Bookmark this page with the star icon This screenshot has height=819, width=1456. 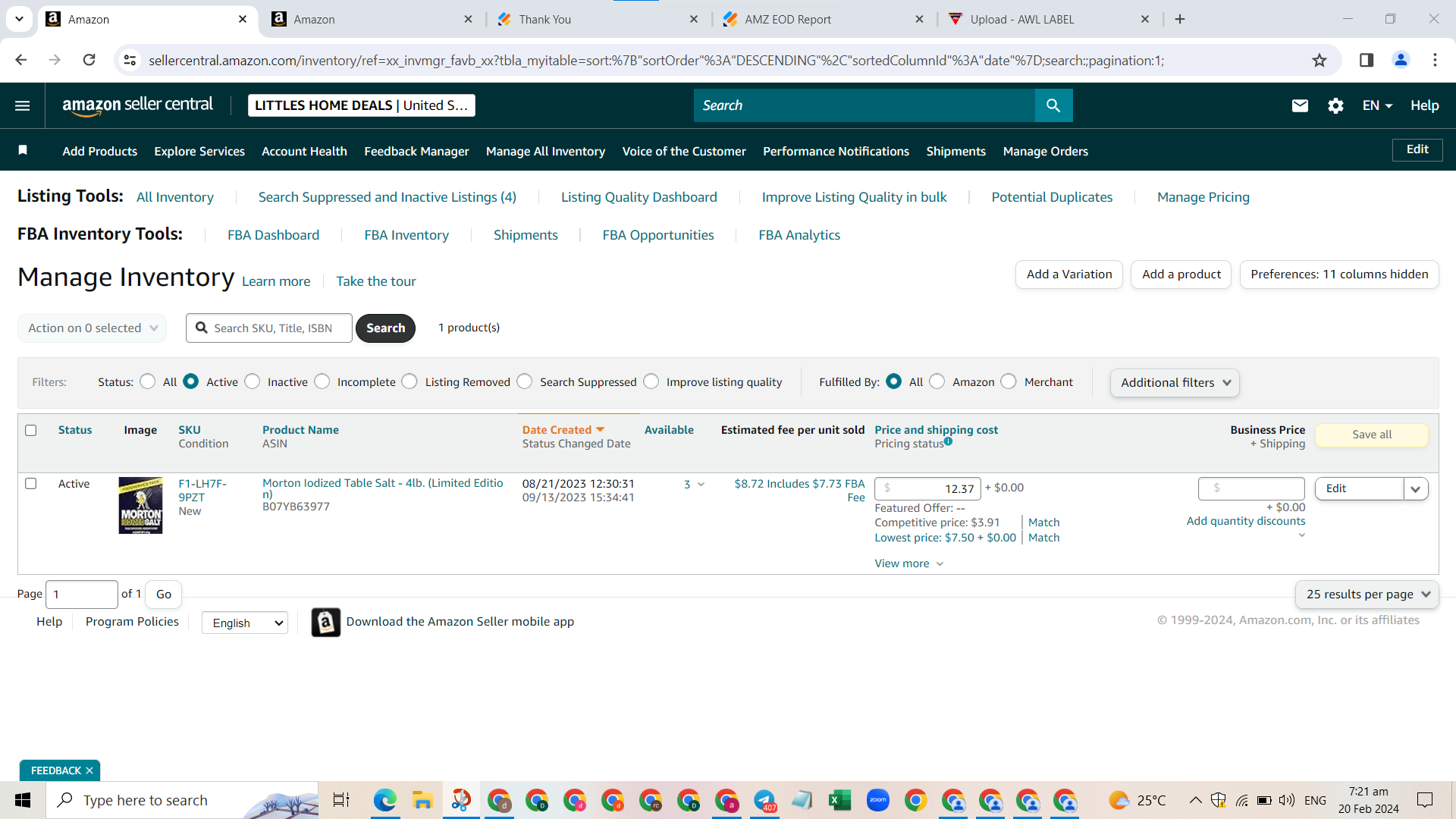1319,60
